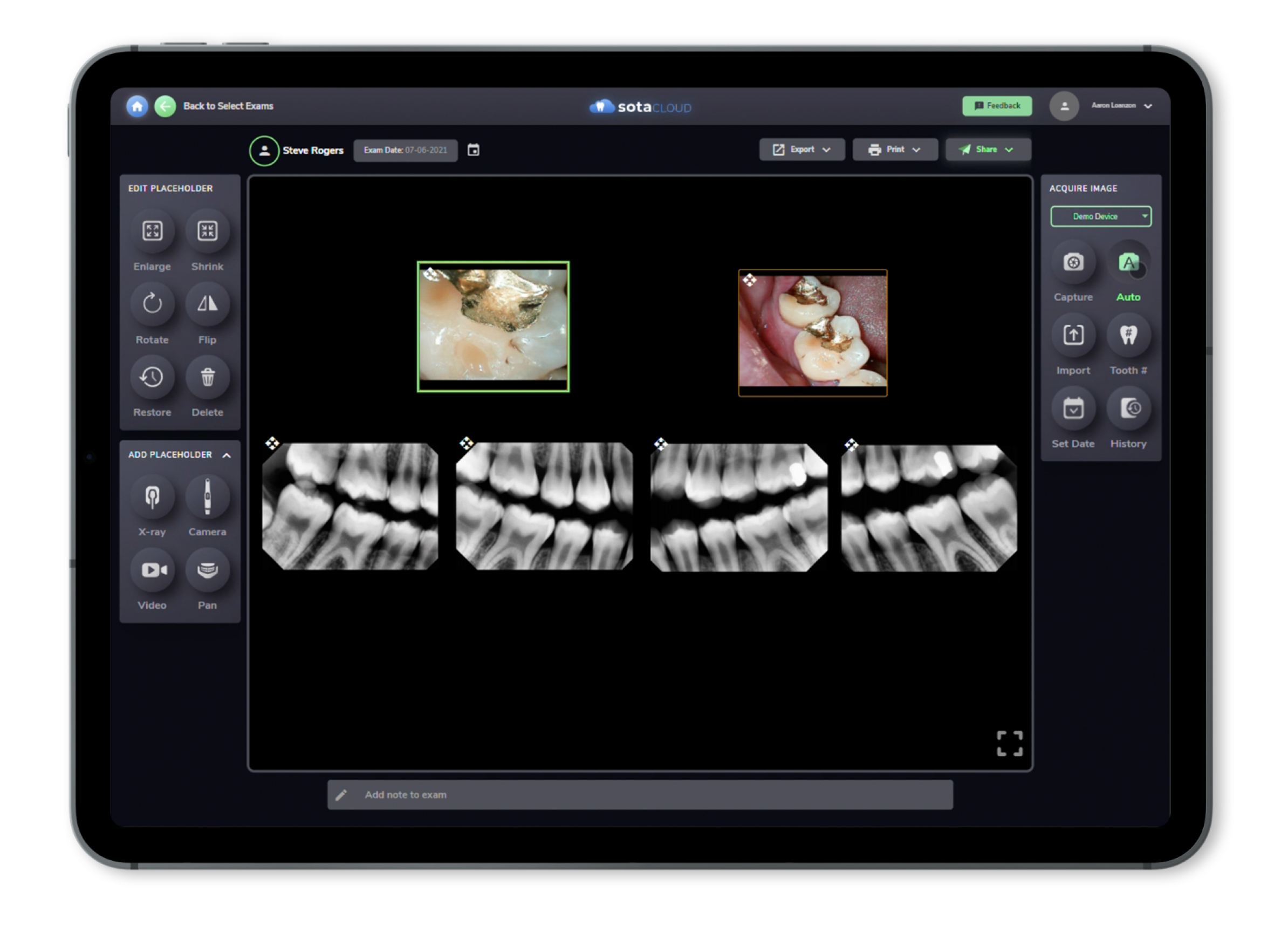This screenshot has height=926, width=1288.
Task: Select the Shrink placeholder tool
Action: tap(207, 230)
